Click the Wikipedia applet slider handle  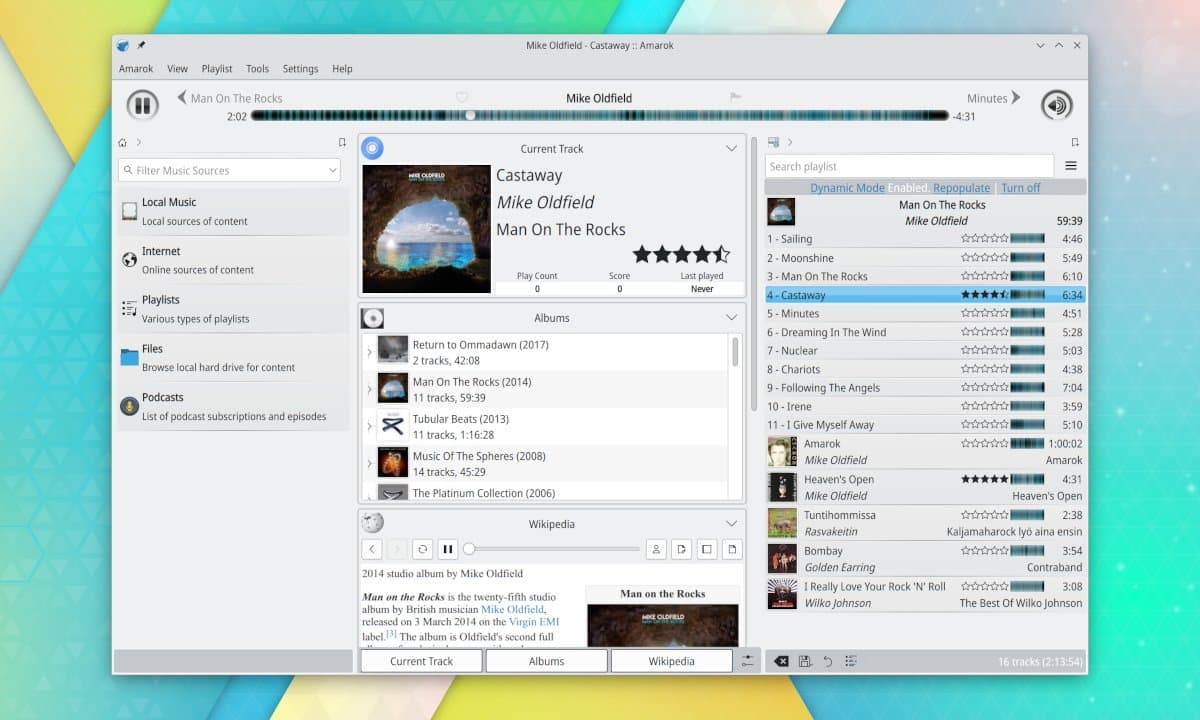point(469,549)
